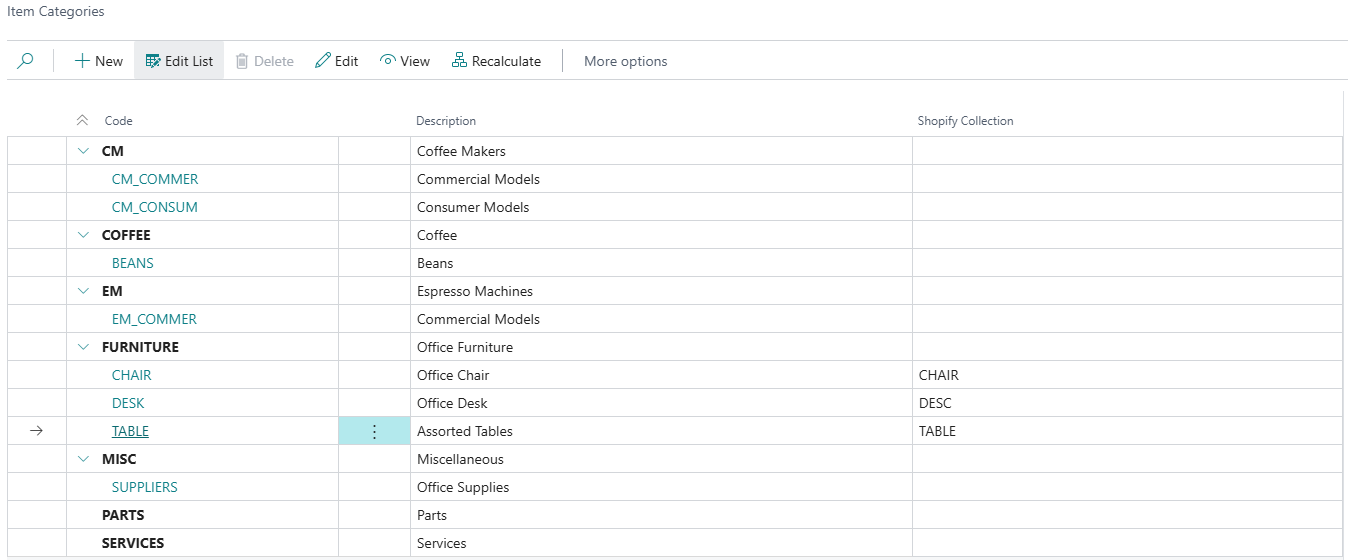Open TABLE row three-dot actions menu
This screenshot has height=560, width=1348.
(374, 431)
